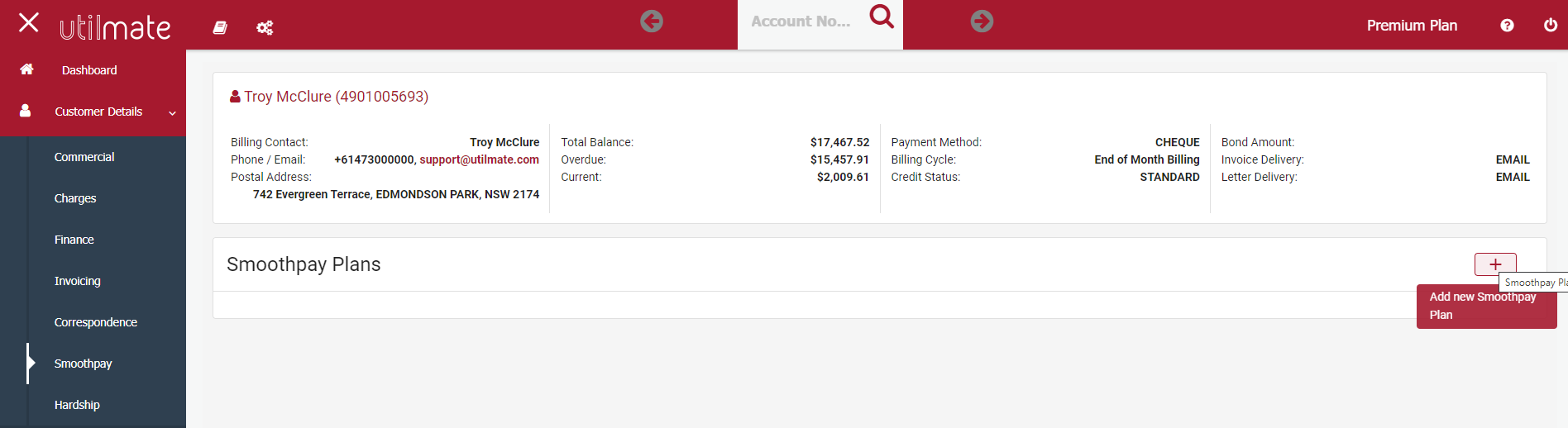This screenshot has width=1568, height=428.
Task: Click Total Balance value $17,467.52
Action: click(x=839, y=142)
